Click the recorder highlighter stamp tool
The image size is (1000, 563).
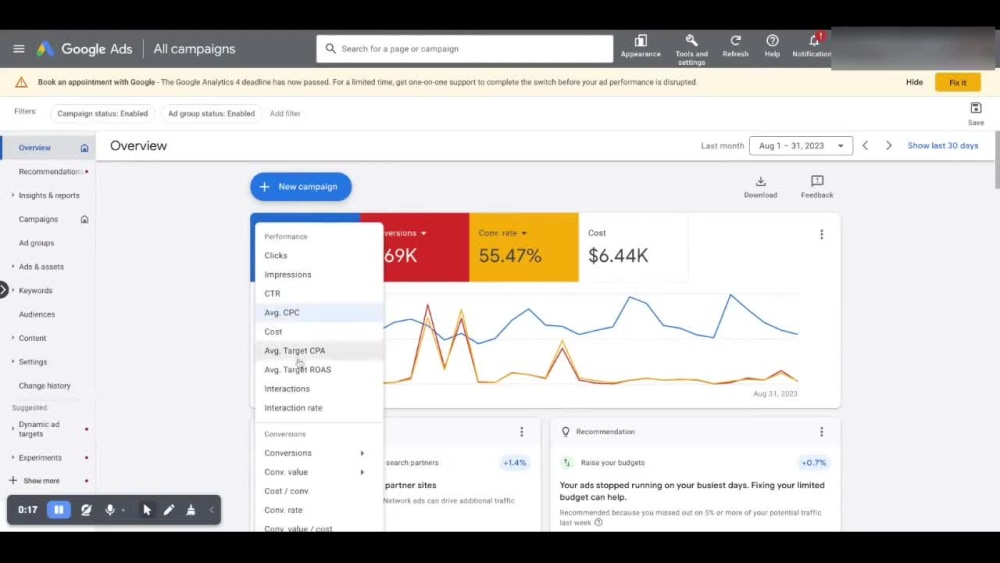(x=191, y=509)
